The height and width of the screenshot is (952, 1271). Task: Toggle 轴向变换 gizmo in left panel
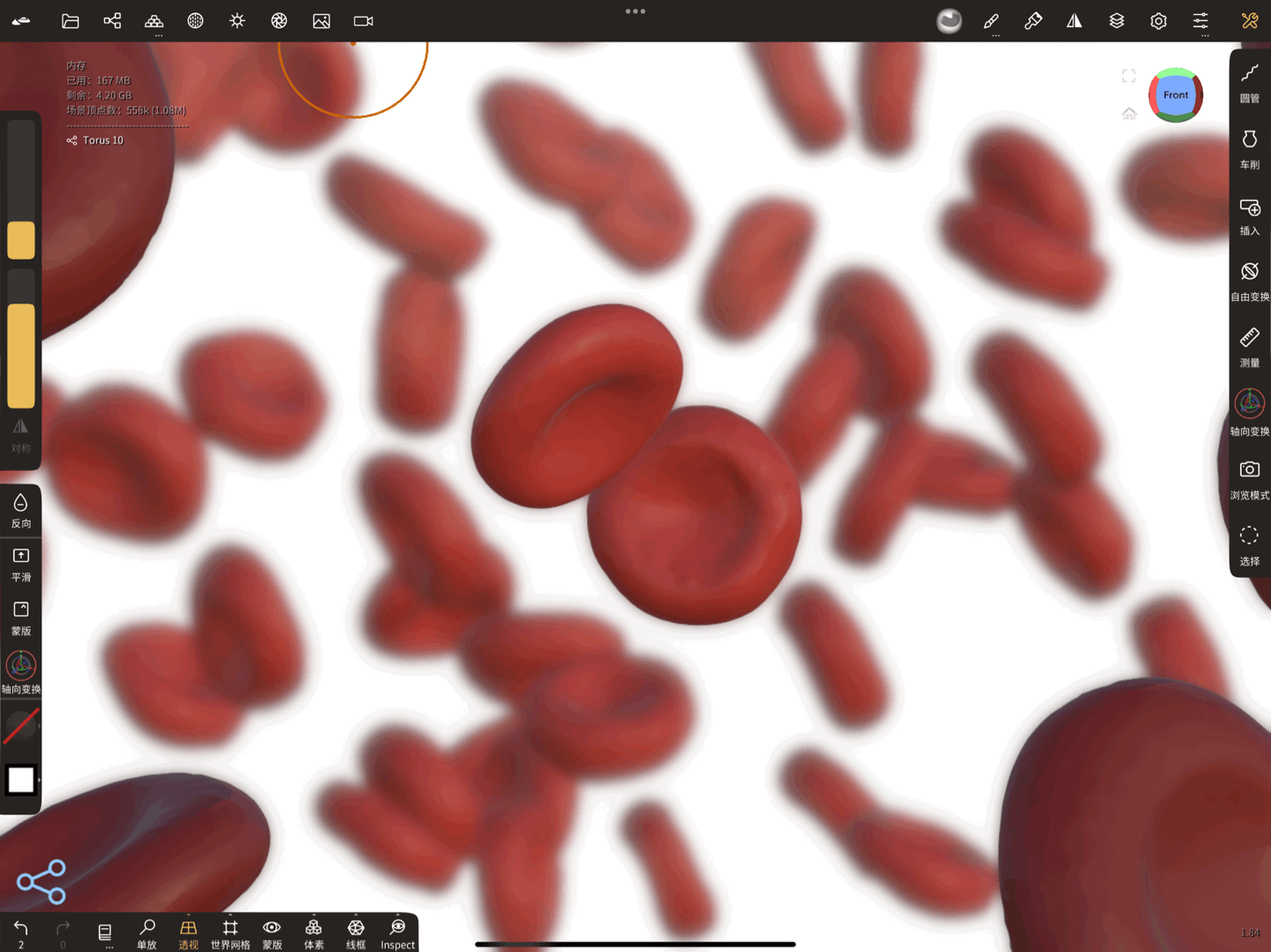[21, 672]
